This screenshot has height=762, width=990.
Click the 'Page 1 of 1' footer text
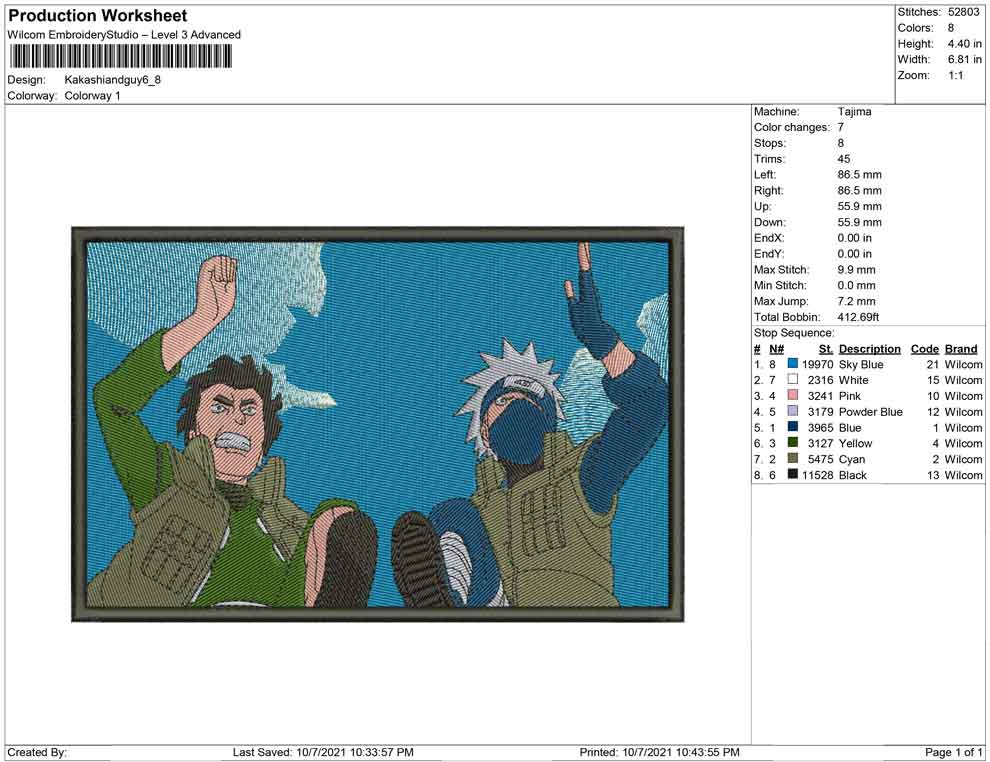pos(953,752)
